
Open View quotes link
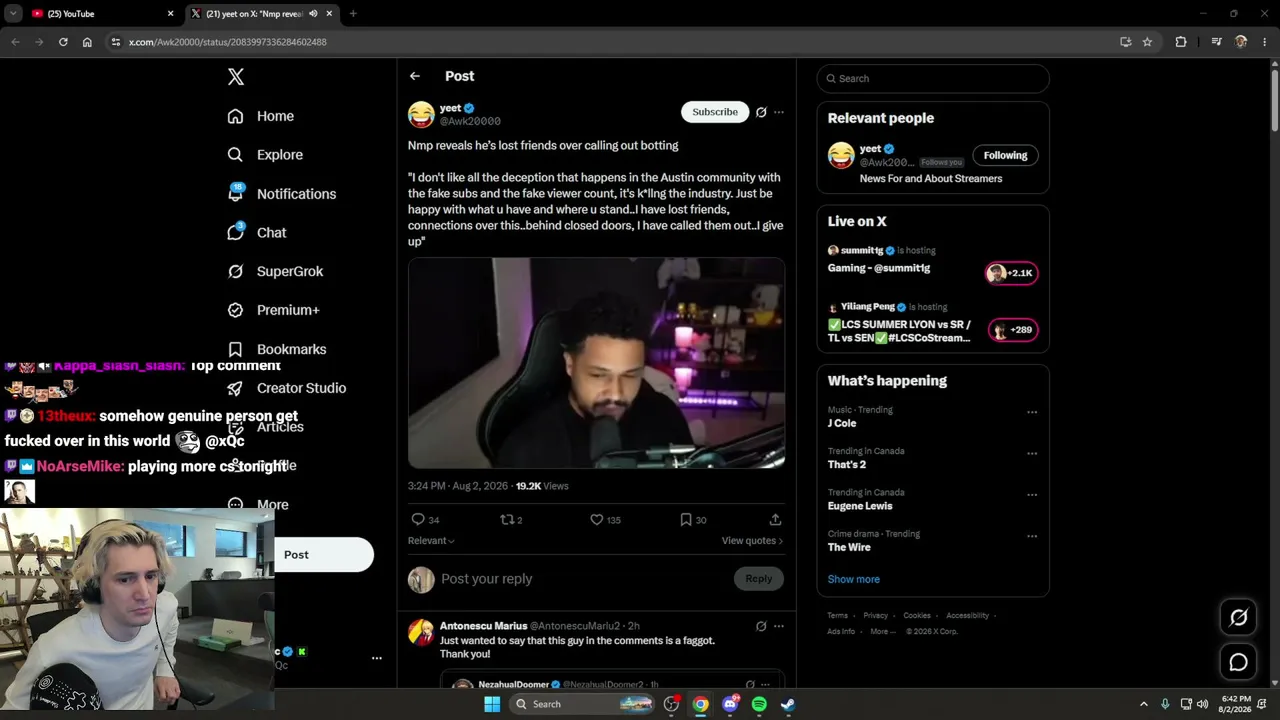click(x=752, y=541)
